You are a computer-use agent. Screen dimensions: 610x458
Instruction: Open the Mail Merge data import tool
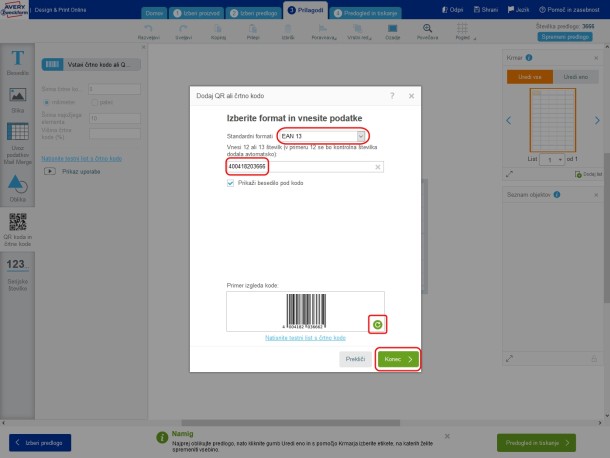17,145
